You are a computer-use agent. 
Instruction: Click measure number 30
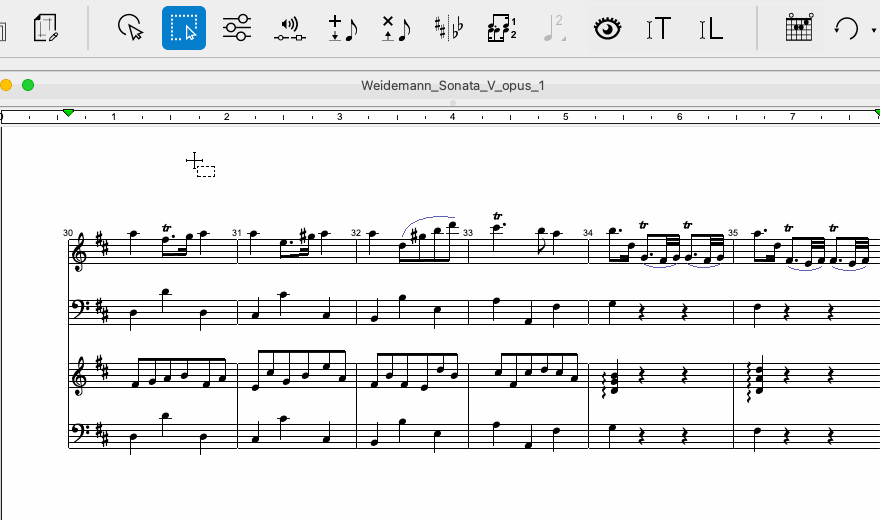[x=68, y=233]
